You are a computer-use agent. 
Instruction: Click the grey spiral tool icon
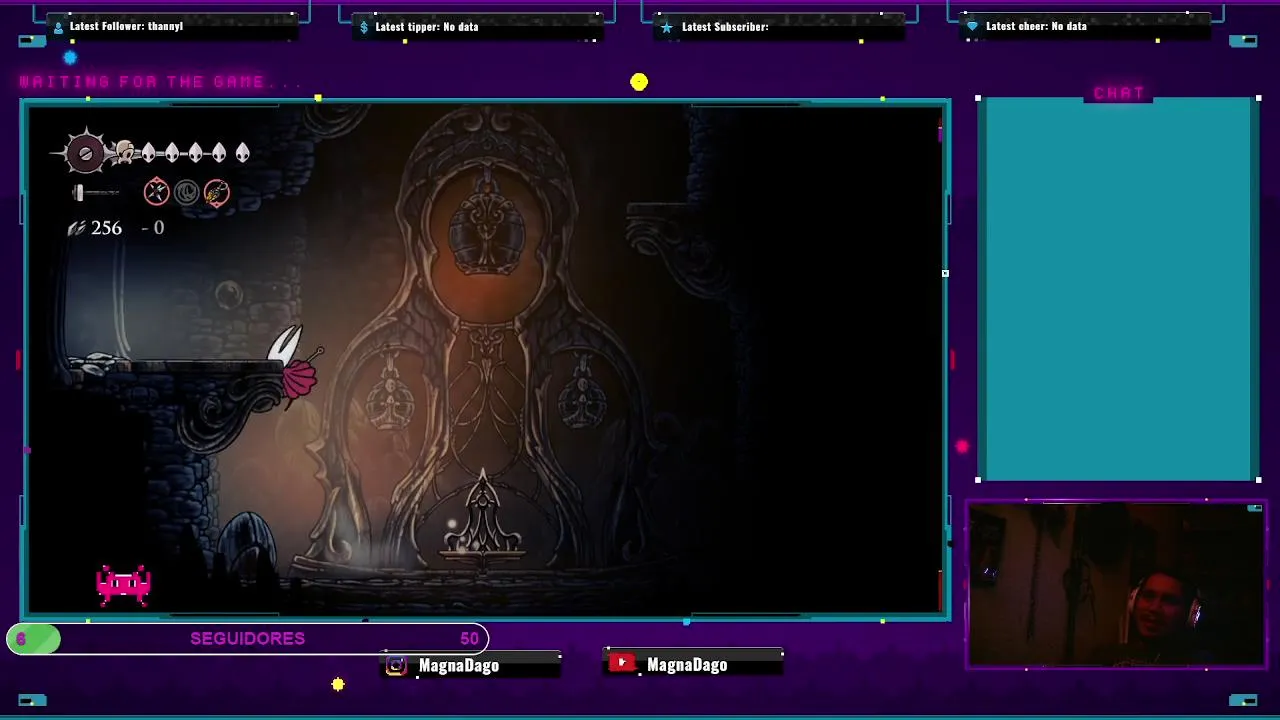[186, 192]
